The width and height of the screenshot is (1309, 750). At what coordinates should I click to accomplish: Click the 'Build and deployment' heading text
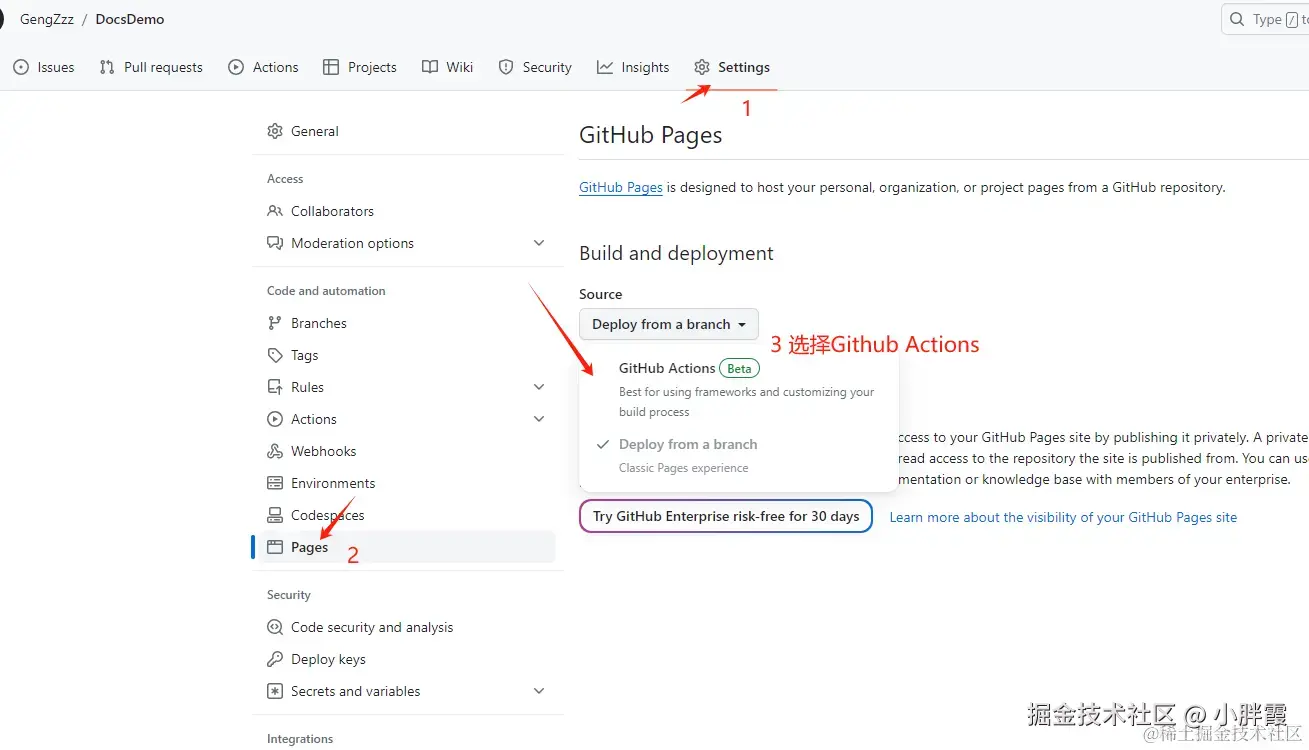(x=676, y=253)
